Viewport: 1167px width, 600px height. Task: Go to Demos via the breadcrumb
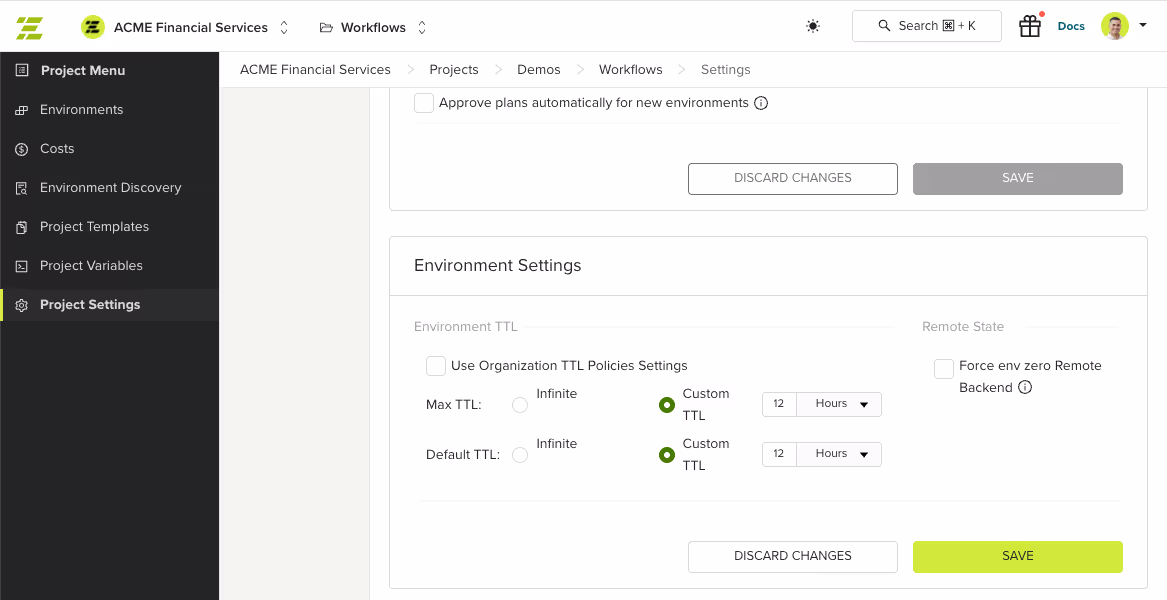[x=538, y=69]
